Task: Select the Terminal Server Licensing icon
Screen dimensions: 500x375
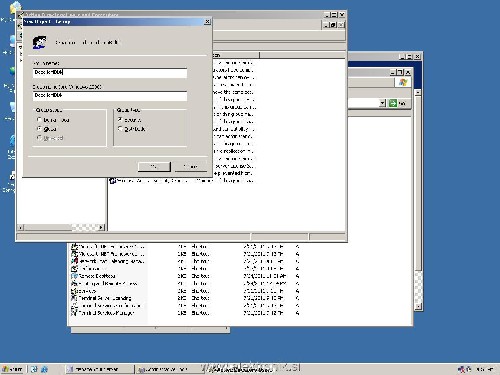Action: 74,298
